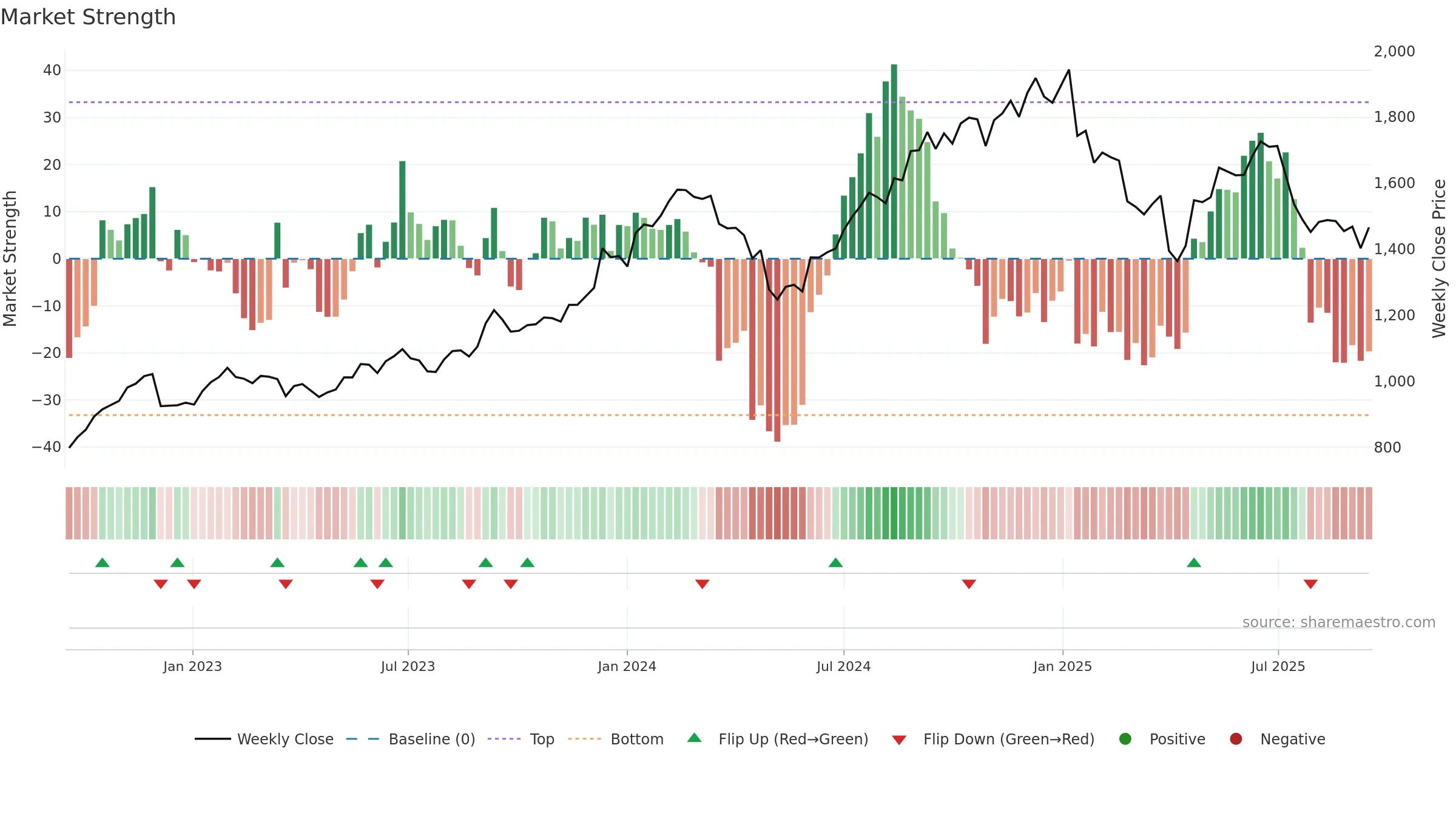Click the 1,400 right-axis tick label
The image size is (1456, 819).
tap(1394, 249)
